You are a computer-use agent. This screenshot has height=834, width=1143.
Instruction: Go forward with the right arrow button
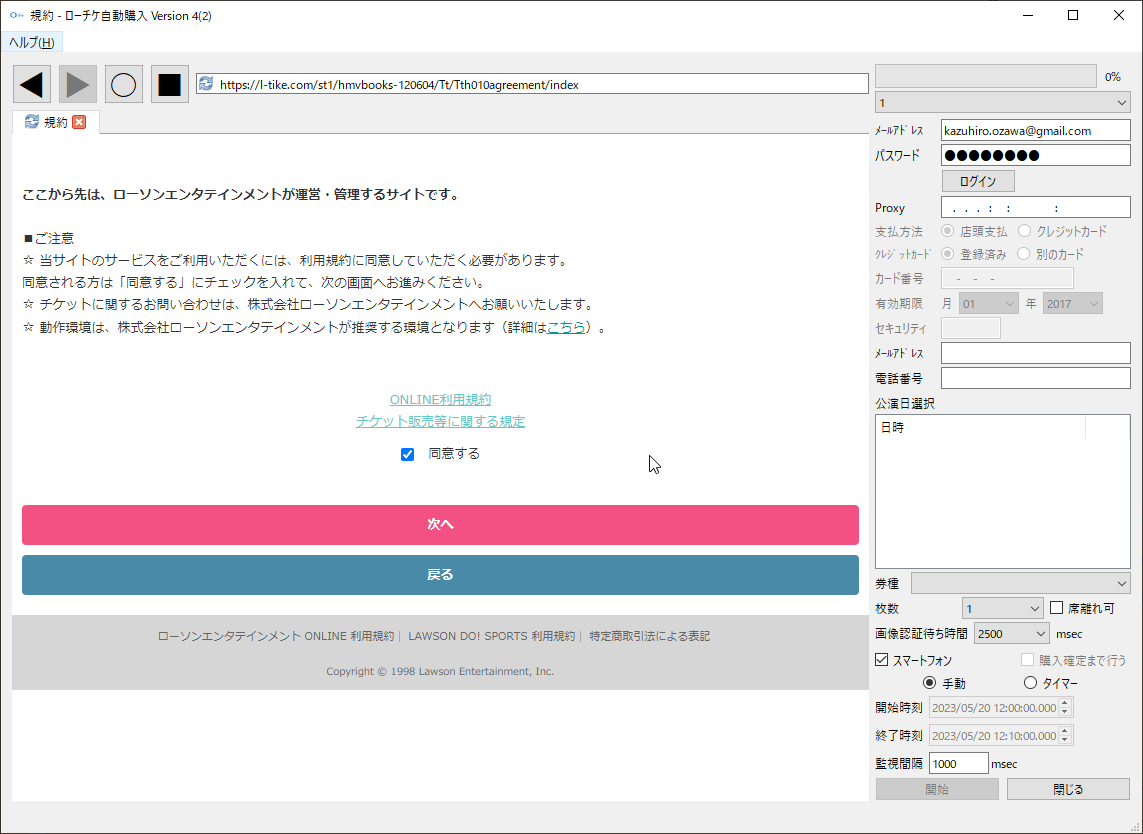tap(78, 85)
